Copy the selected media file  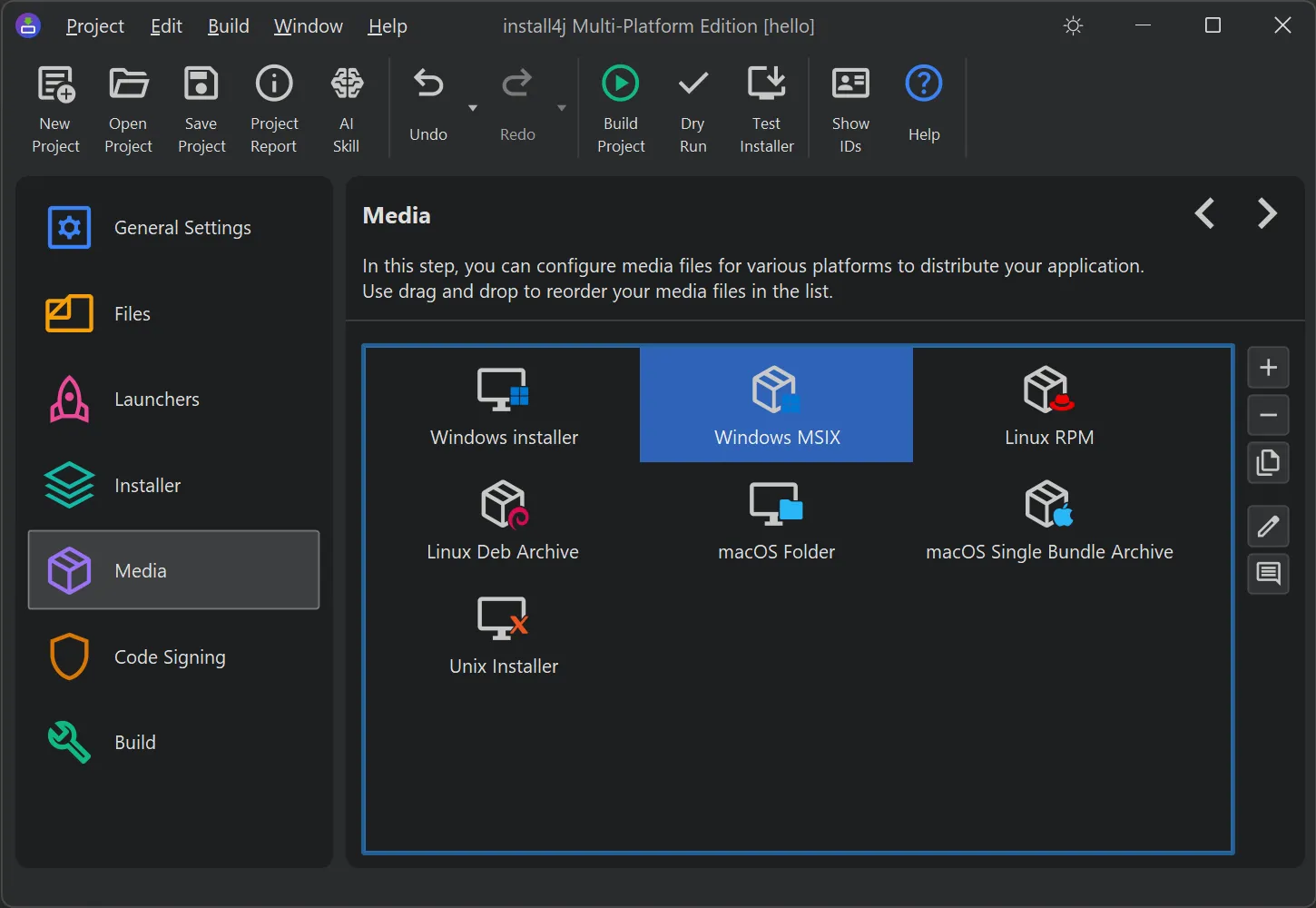pyautogui.click(x=1269, y=463)
